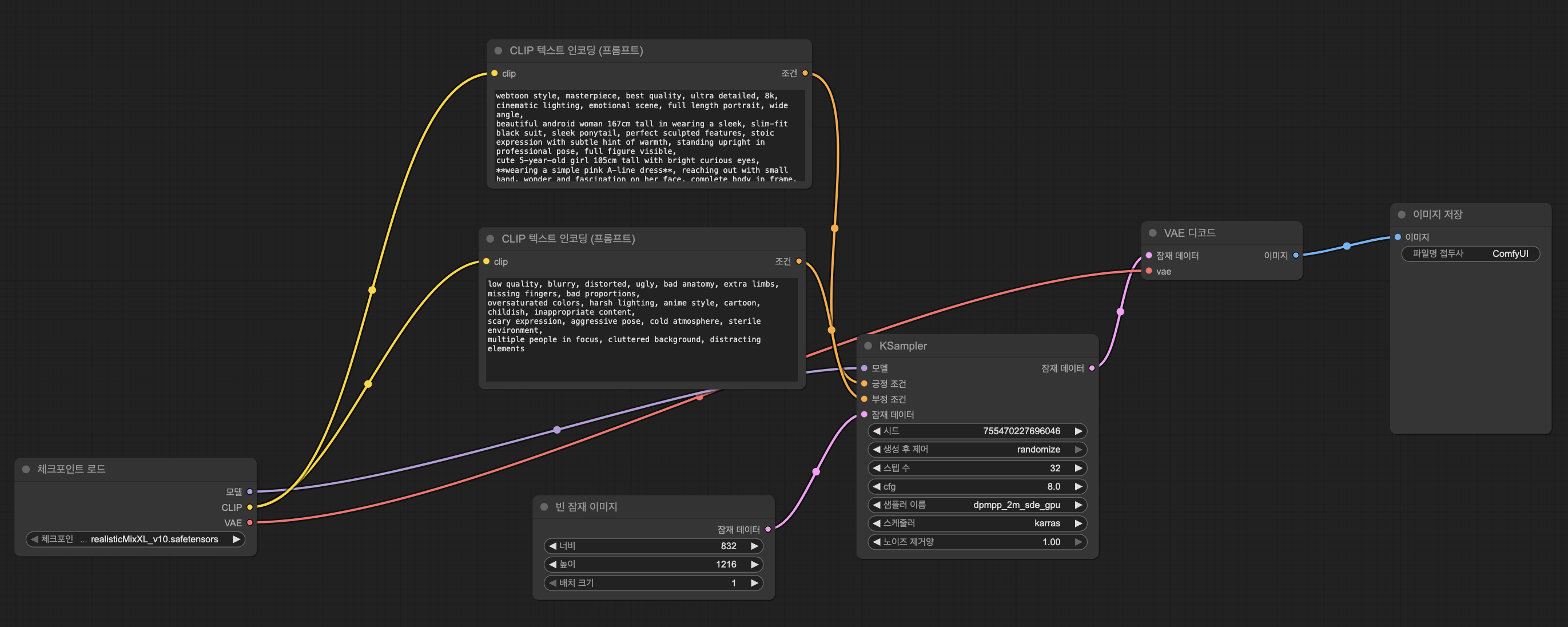Screen dimensions: 1568x627
Task: Click 잠재 데이터 output socket on 빈 잠재 이미지
Action: 768,530
